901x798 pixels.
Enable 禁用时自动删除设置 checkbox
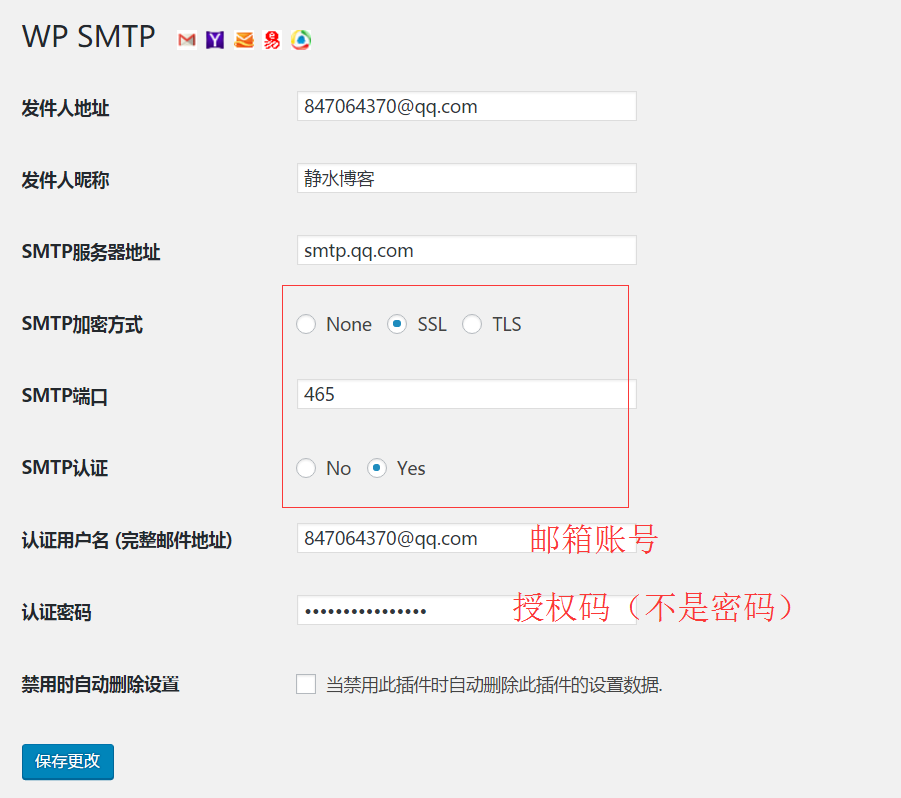(306, 684)
